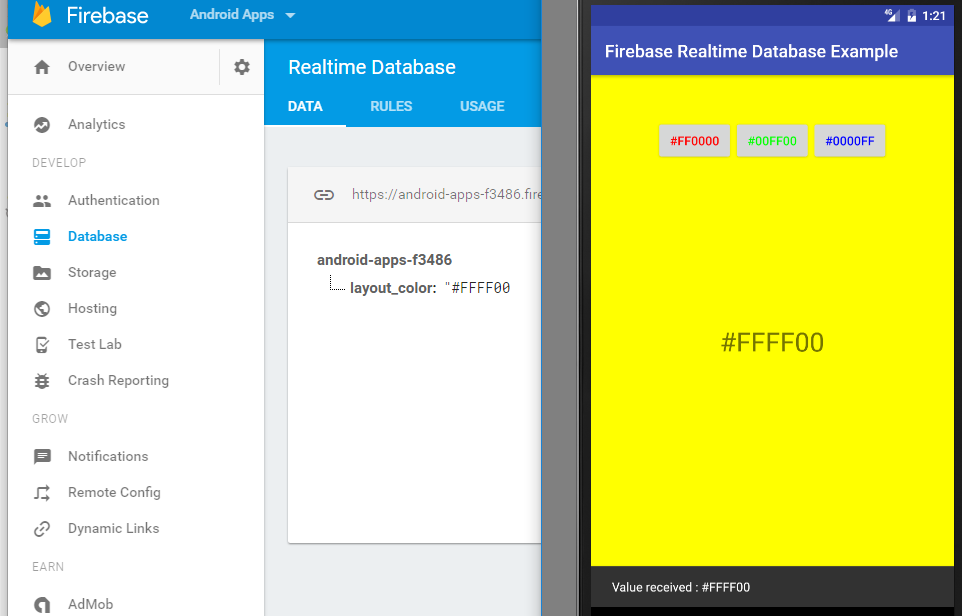962x616 pixels.
Task: Click the AdMob icon
Action: click(x=42, y=604)
